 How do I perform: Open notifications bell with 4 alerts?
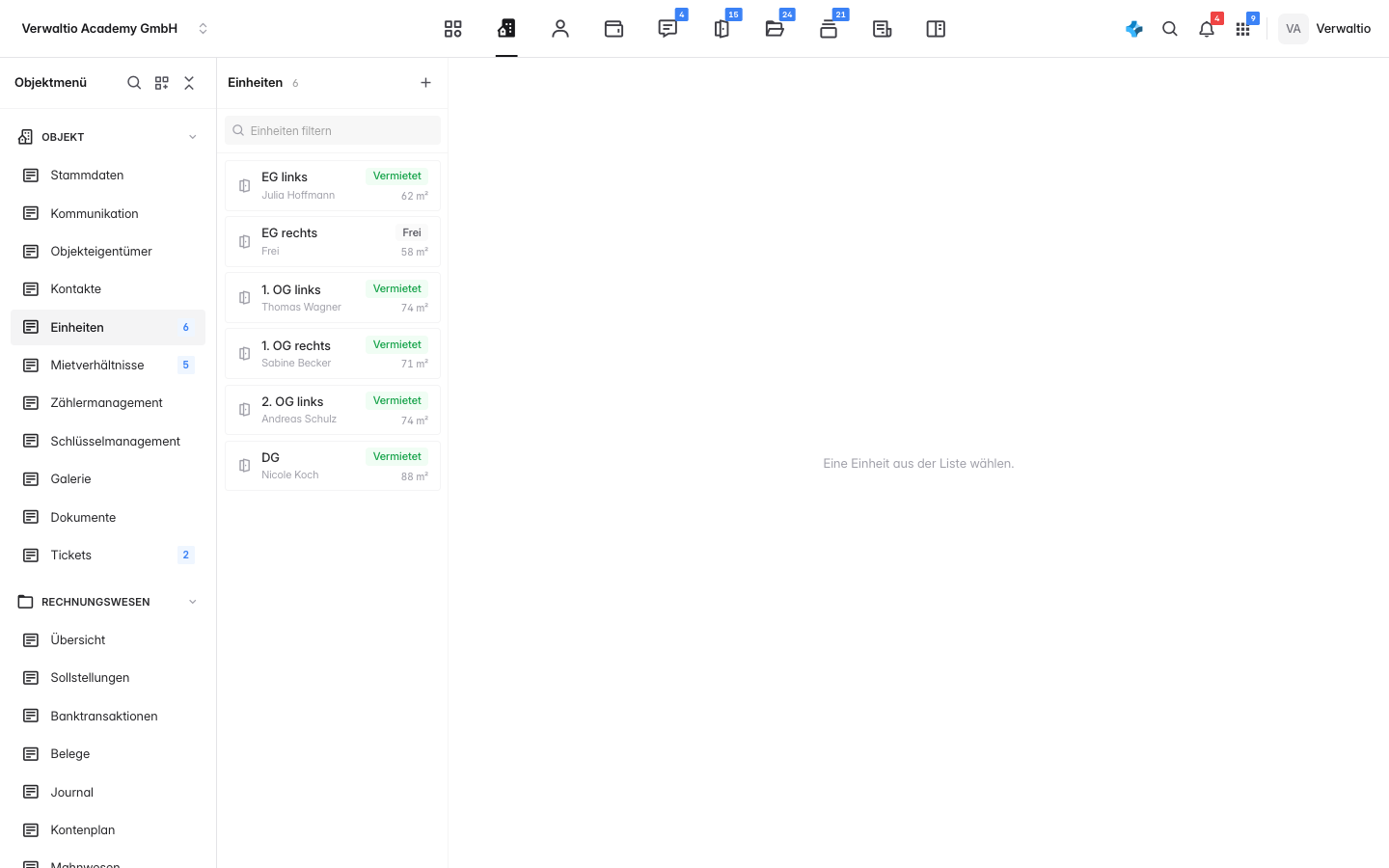pos(1207,29)
